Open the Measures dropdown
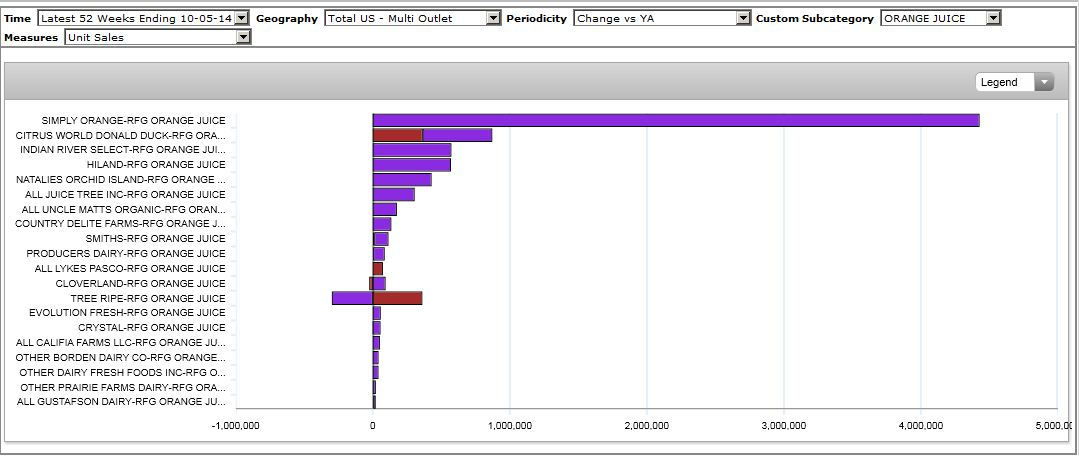The width and height of the screenshot is (1079, 456). (243, 37)
